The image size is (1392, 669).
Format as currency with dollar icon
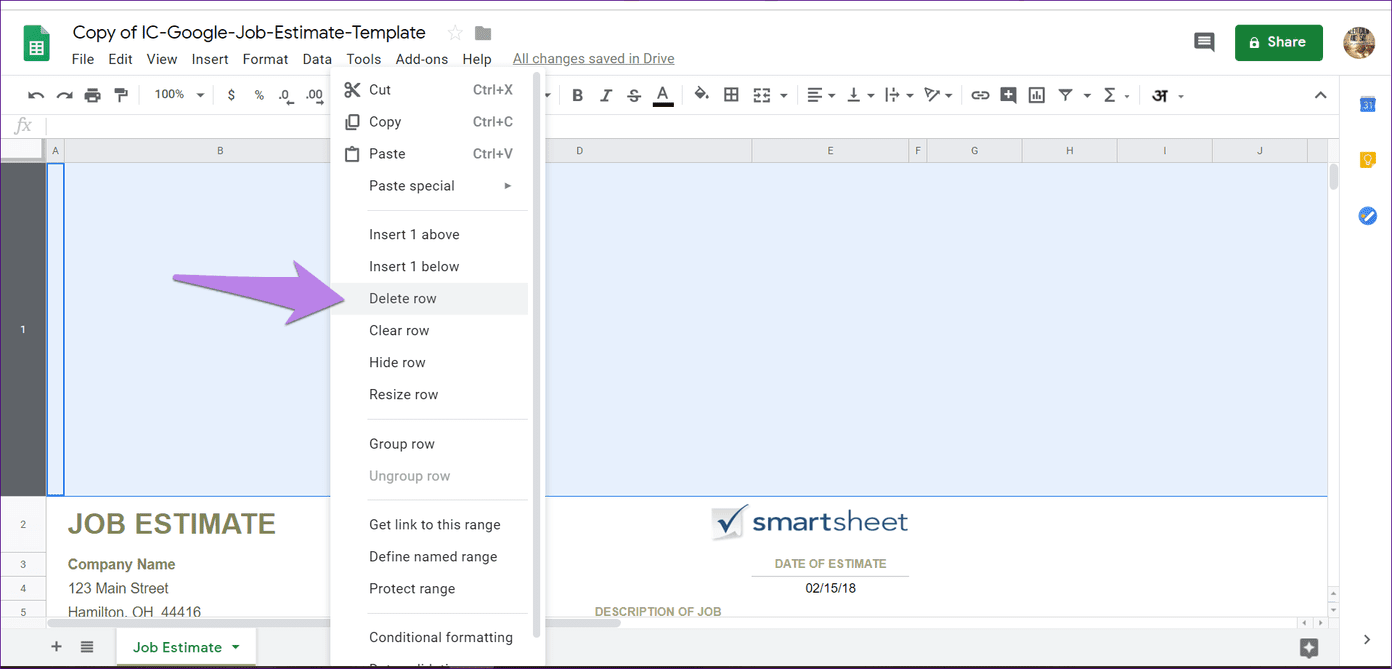pos(232,95)
